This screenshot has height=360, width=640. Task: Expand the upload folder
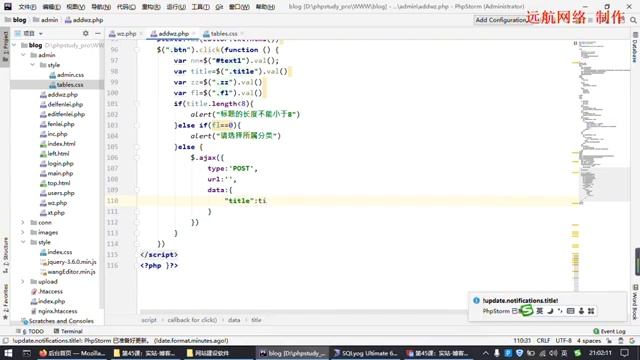click(x=23, y=282)
